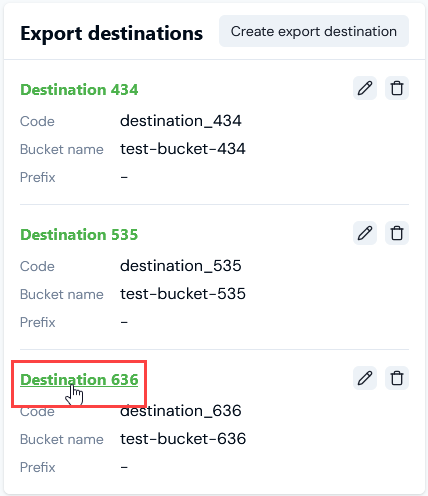Image resolution: width=428 pixels, height=496 pixels.
Task: Edit Destination 636 with pencil icon
Action: pos(365,378)
